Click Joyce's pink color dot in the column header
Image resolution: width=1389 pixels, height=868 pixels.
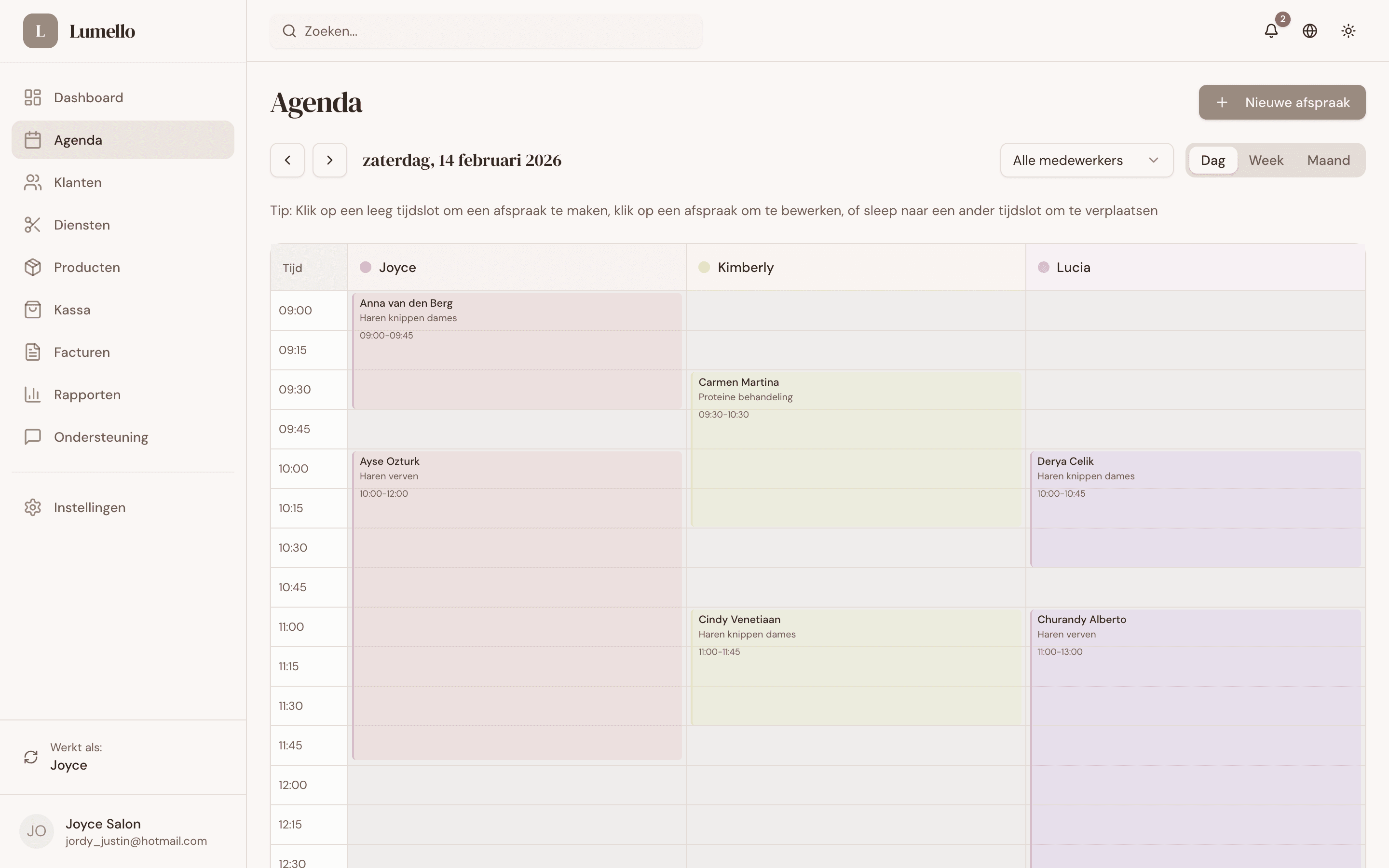click(366, 266)
